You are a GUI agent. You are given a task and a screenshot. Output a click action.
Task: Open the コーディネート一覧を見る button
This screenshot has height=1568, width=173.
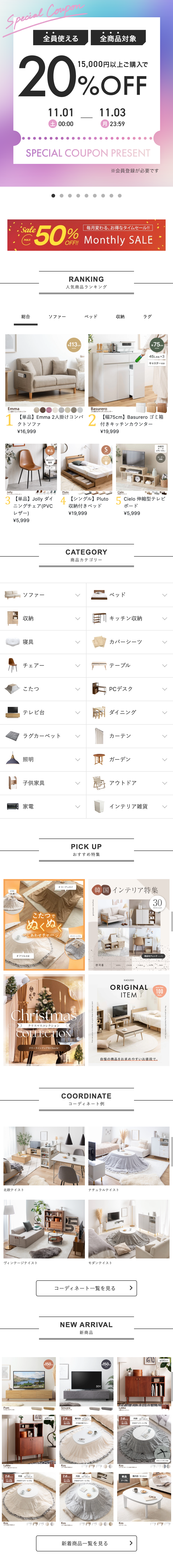pyautogui.click(x=86, y=1288)
